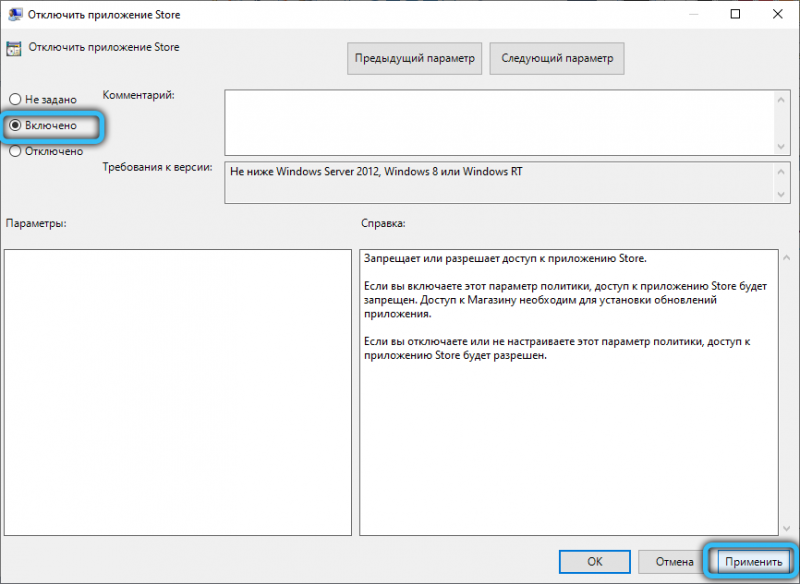Click the policy setting icon beside heading

coord(13,48)
